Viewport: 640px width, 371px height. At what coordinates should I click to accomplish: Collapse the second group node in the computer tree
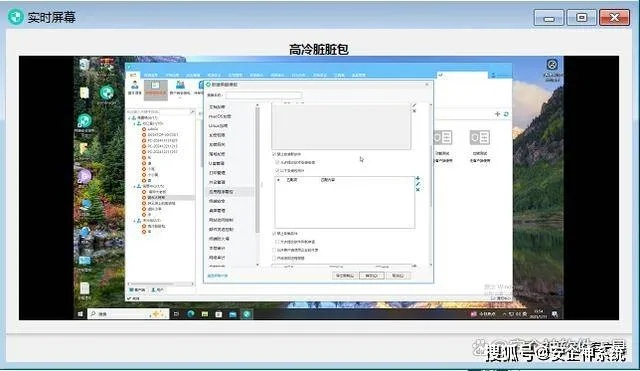pyautogui.click(x=135, y=186)
